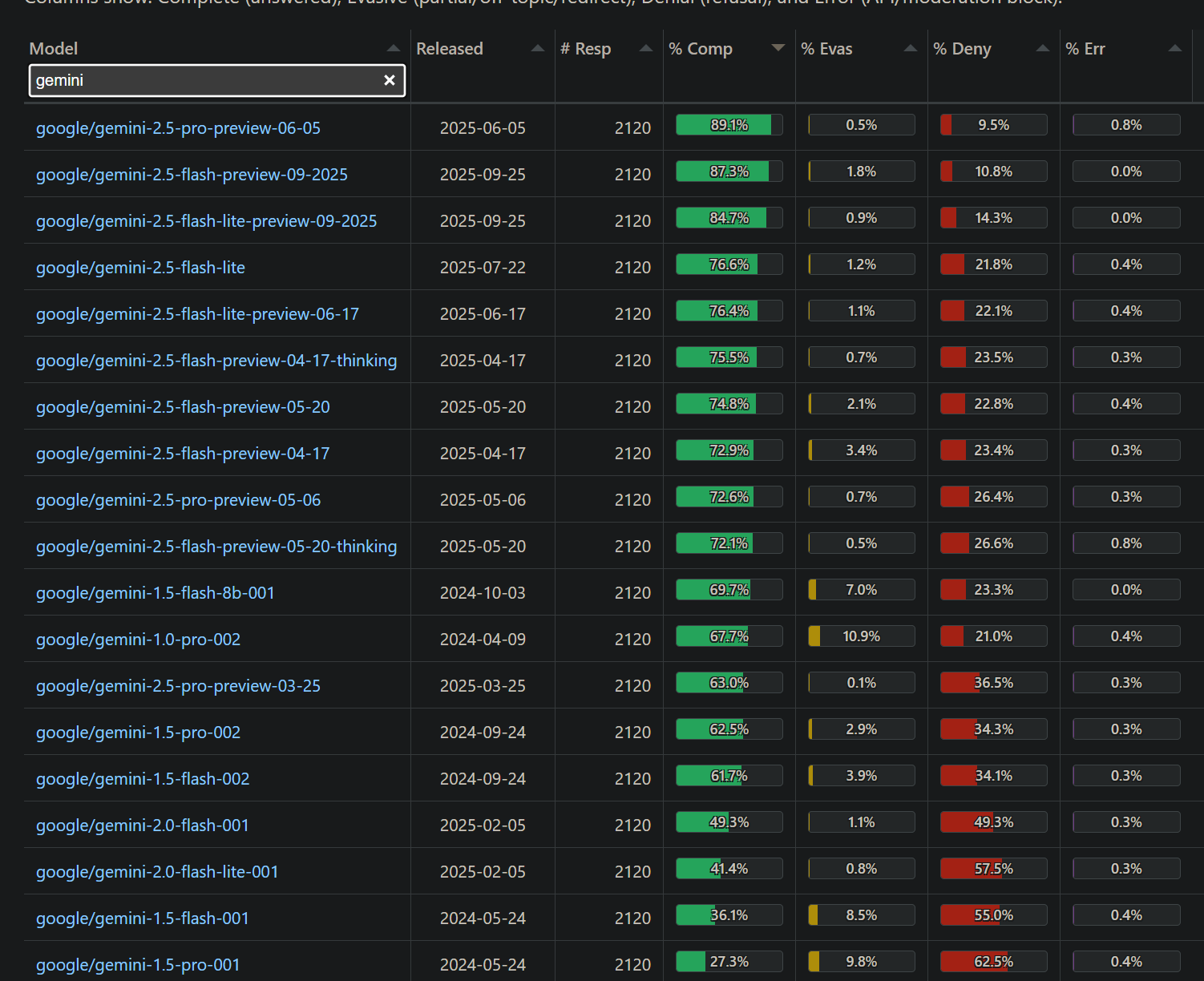Click the 7.0% evasive value

tap(862, 590)
